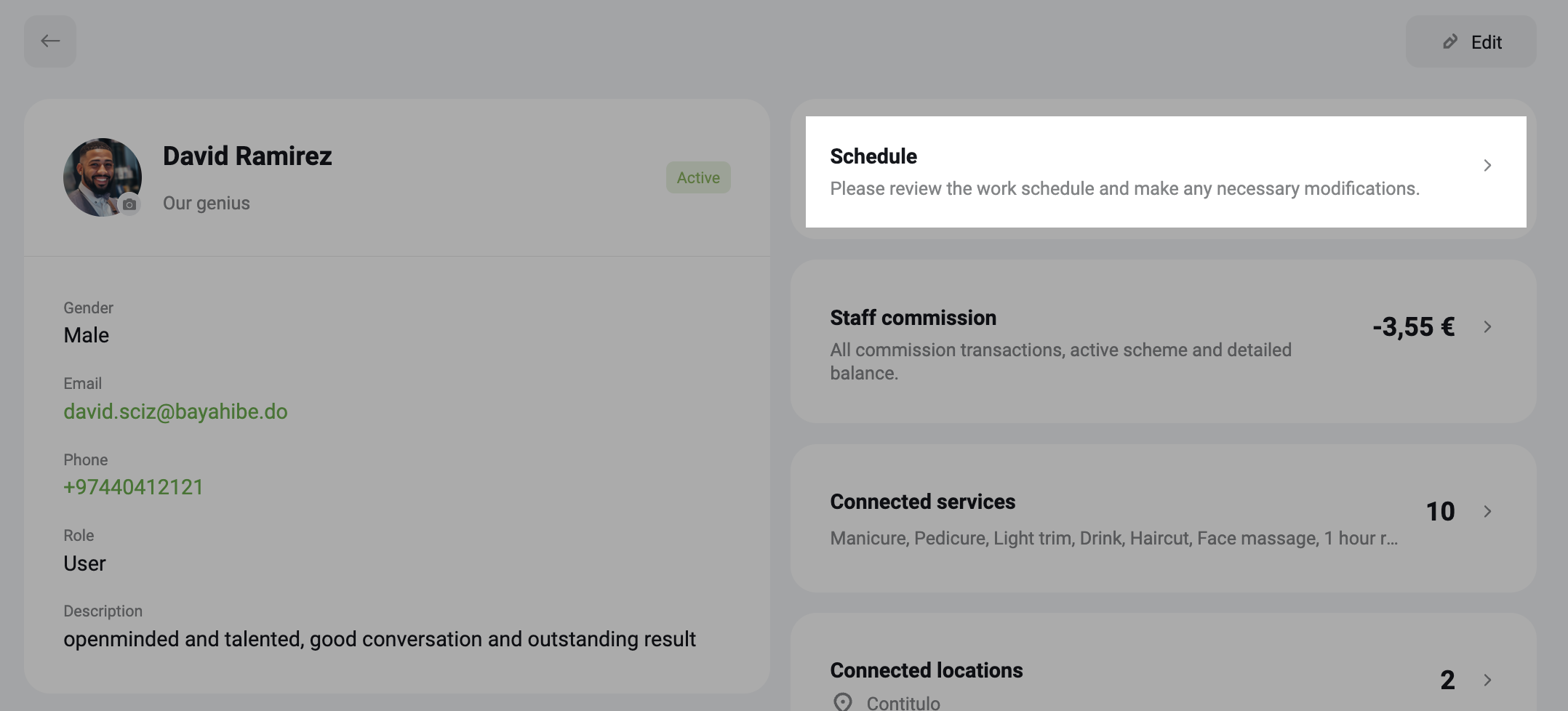Click the camera icon on profile photo

(129, 205)
